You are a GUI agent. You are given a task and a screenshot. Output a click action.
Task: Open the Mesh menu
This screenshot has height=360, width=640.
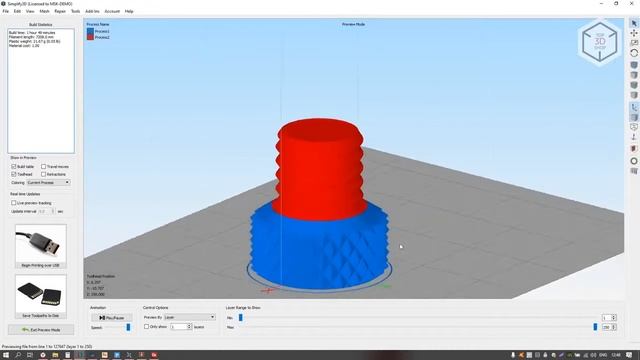click(44, 11)
